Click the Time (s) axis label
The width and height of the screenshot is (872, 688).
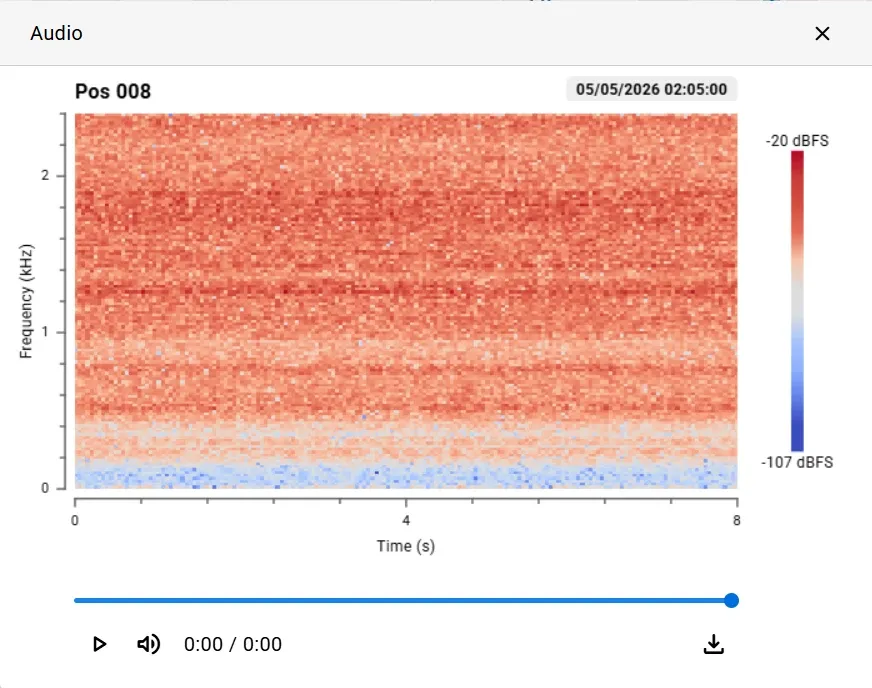pyautogui.click(x=405, y=546)
